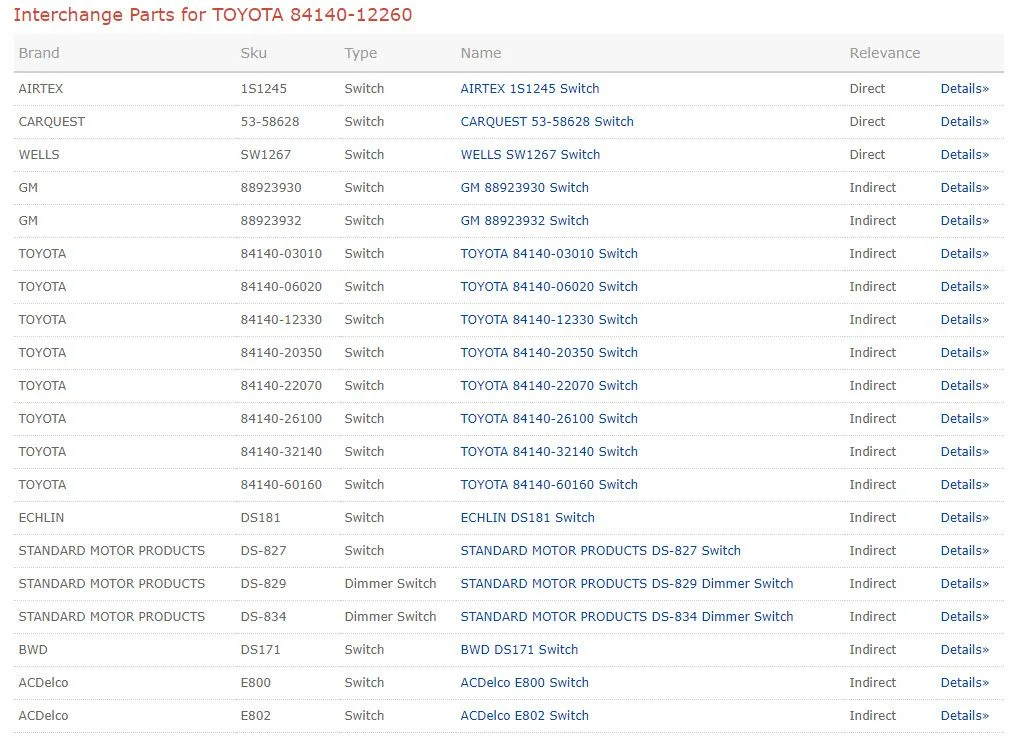This screenshot has height=746, width=1020.
Task: View Details for the DS-829 row
Action: coord(965,584)
